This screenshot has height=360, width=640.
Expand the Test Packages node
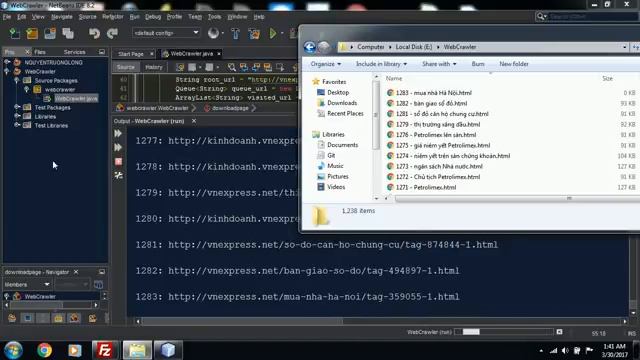[x=17, y=107]
